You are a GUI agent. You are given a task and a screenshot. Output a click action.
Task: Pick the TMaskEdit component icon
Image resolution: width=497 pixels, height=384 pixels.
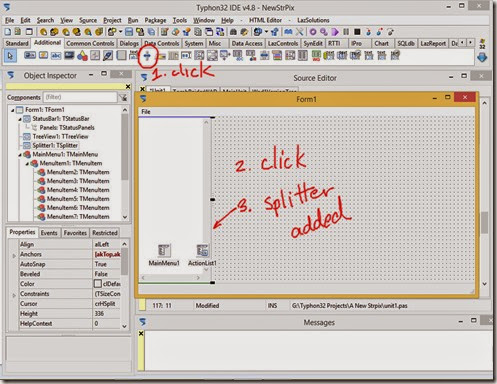tap(186, 55)
